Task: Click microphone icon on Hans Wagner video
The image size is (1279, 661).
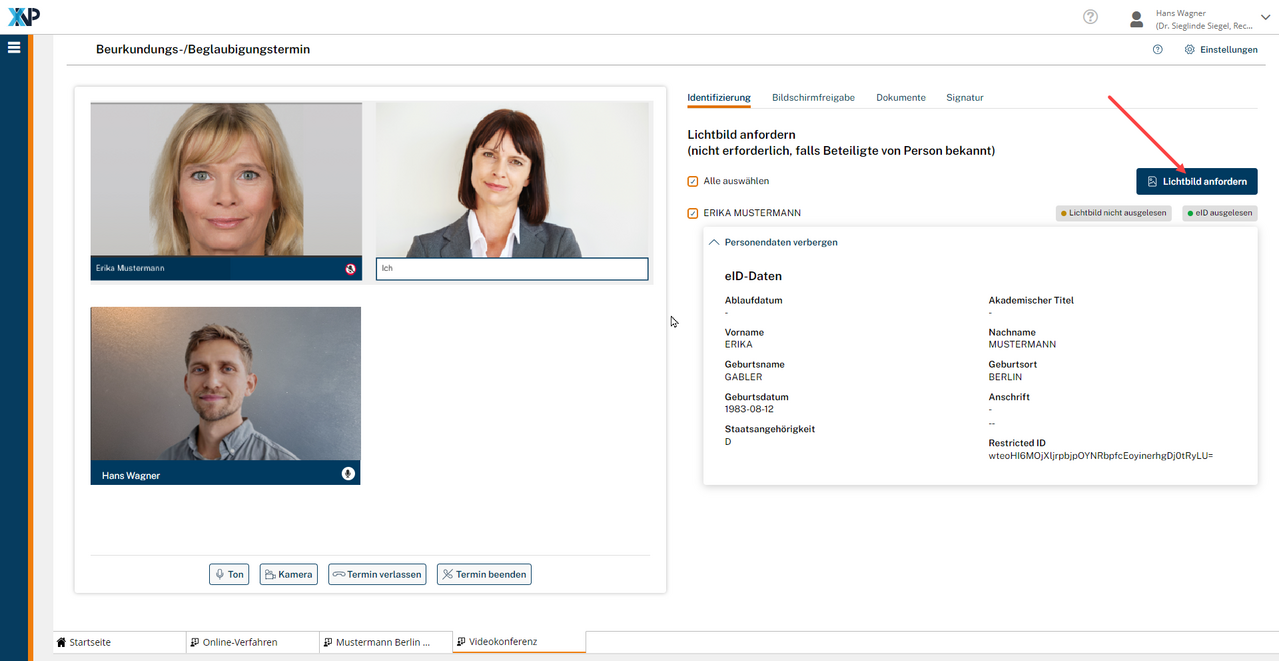Action: 348,474
